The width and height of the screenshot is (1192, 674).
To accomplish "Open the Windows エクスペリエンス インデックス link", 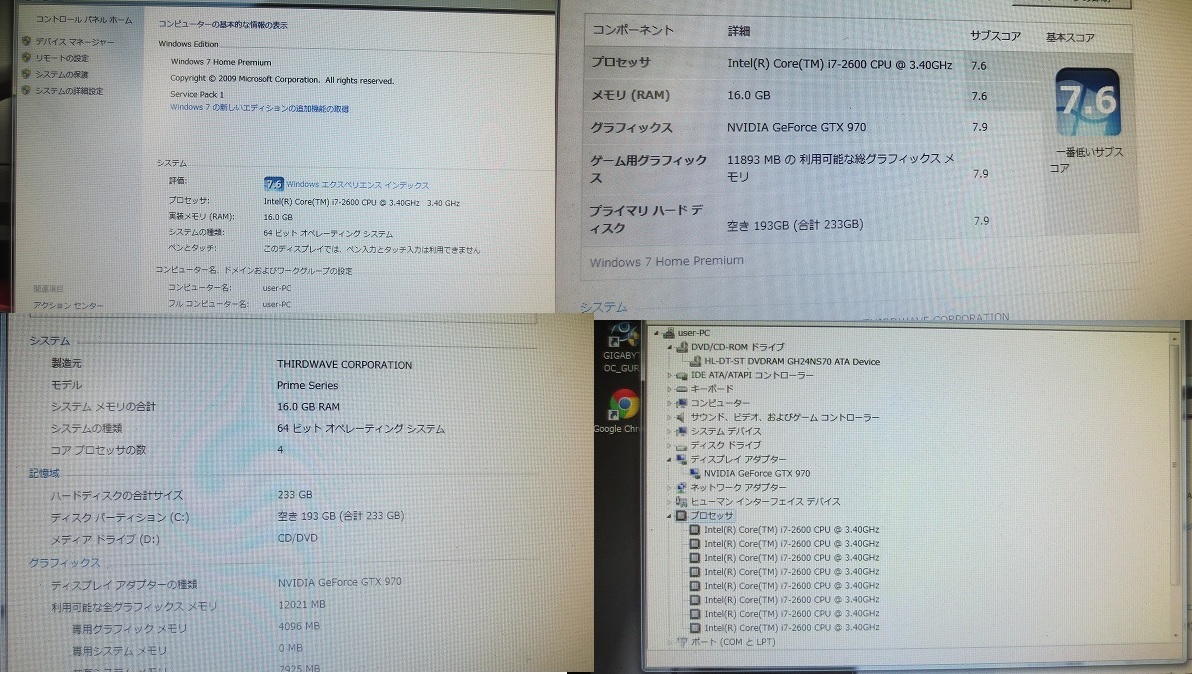I will [357, 185].
